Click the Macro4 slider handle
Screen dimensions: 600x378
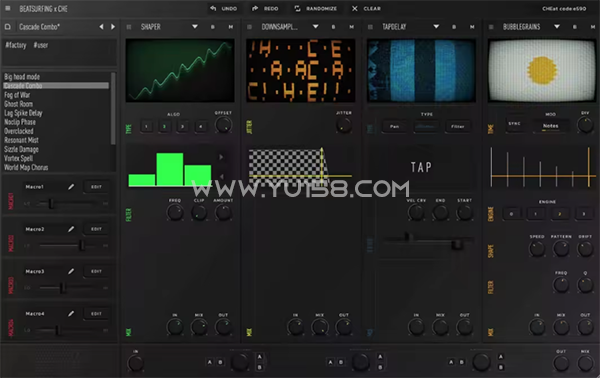point(57,330)
